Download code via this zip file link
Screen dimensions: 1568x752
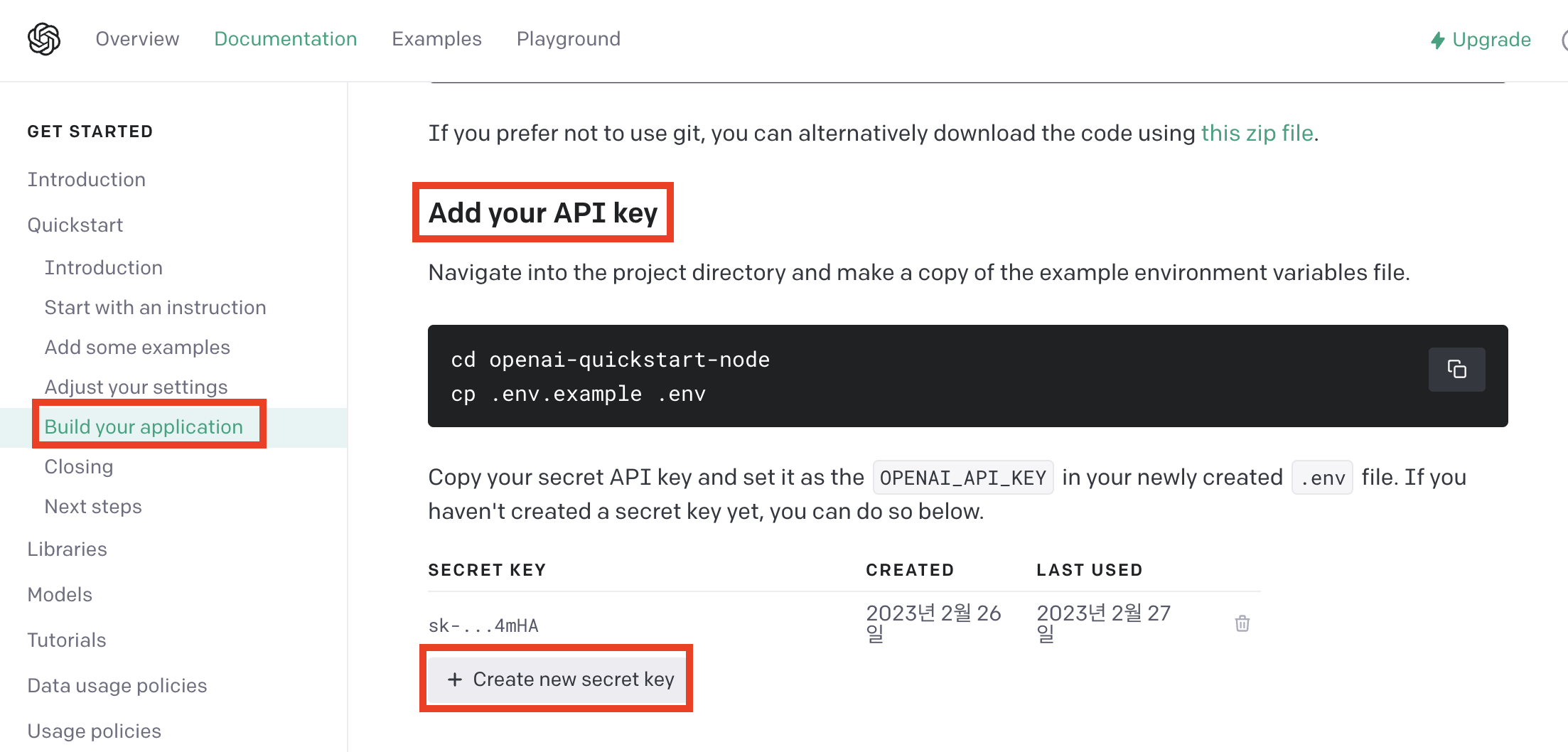click(x=1257, y=133)
